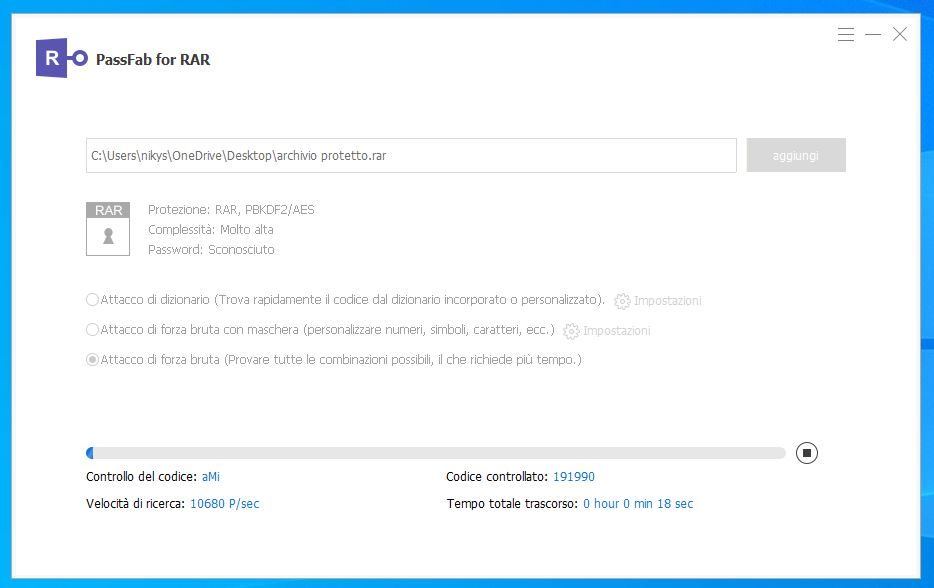Select Attacco di dizionario radio button

click(x=92, y=300)
